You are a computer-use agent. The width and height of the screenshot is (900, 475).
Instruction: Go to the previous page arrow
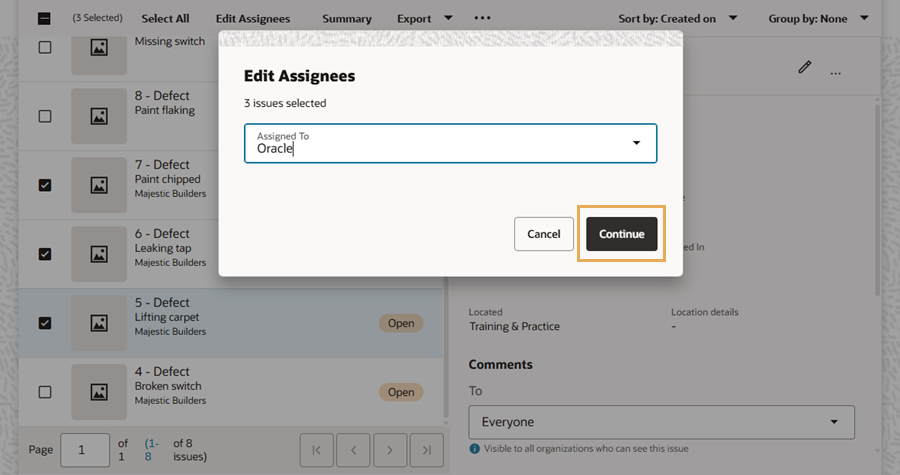tap(353, 450)
